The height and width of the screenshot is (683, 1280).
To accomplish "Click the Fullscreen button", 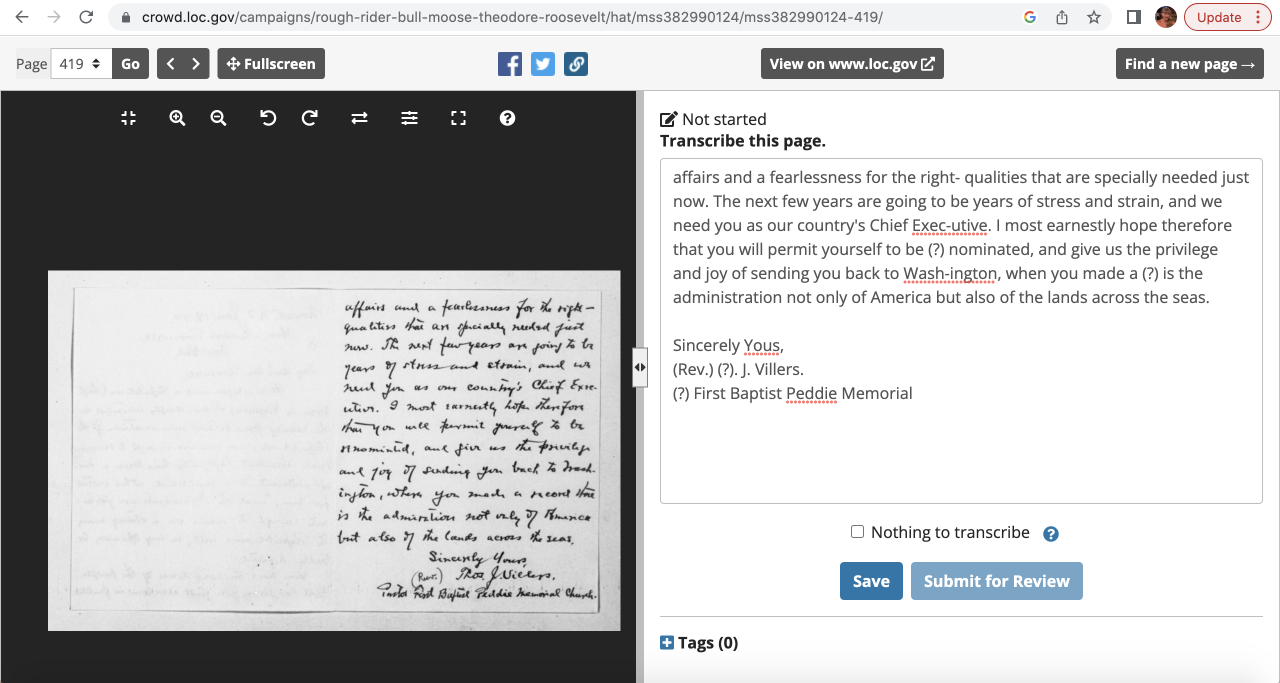I will coord(271,64).
